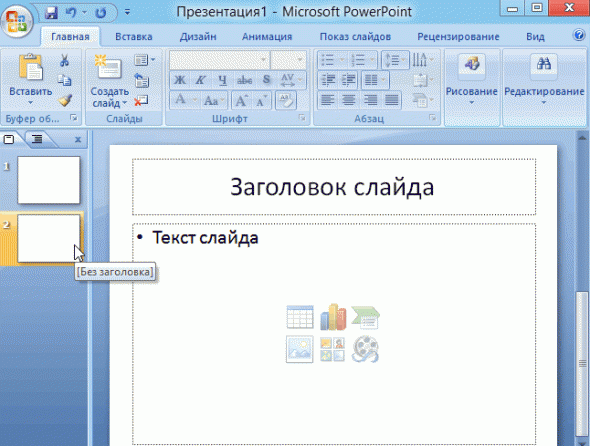Insert a chart via placeholder icon
Screen dimensions: 590x446
[x=333, y=317]
